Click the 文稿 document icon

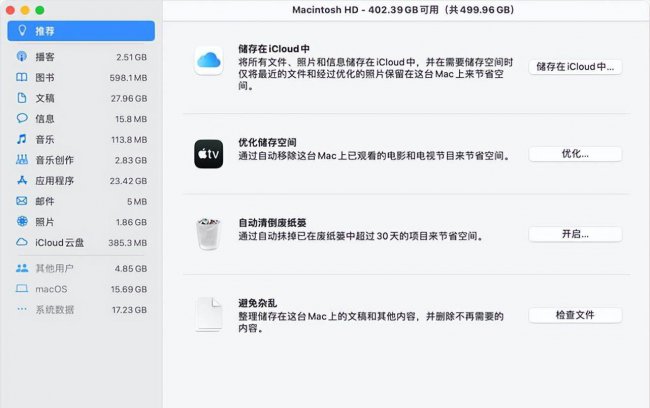[22, 98]
